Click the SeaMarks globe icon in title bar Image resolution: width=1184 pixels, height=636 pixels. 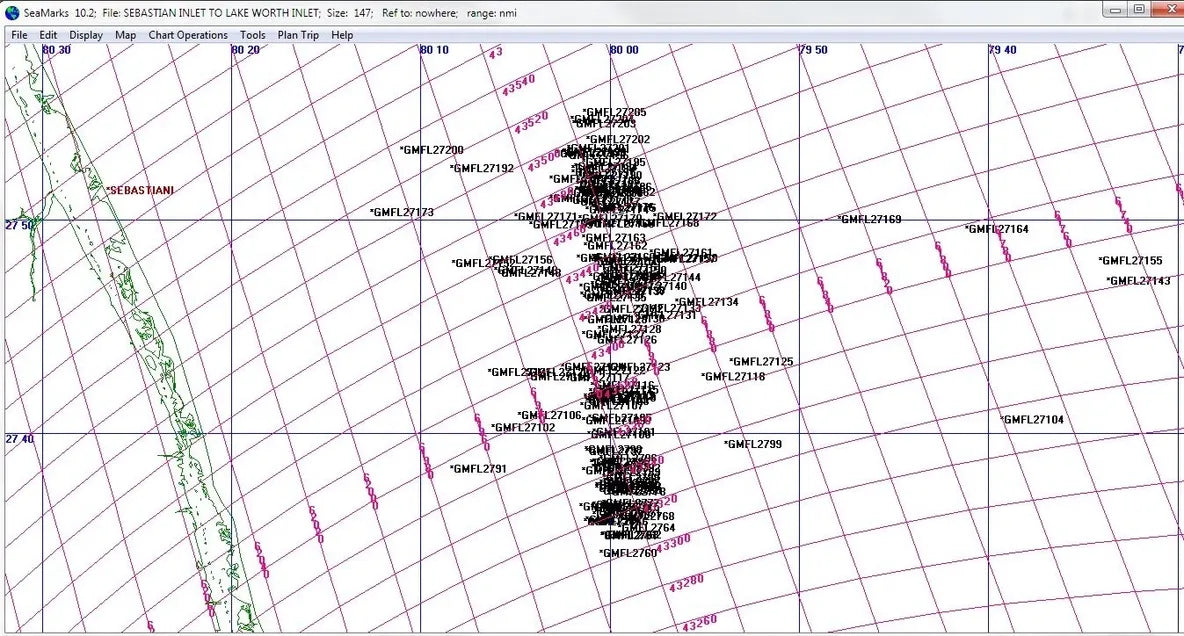[x=12, y=12]
